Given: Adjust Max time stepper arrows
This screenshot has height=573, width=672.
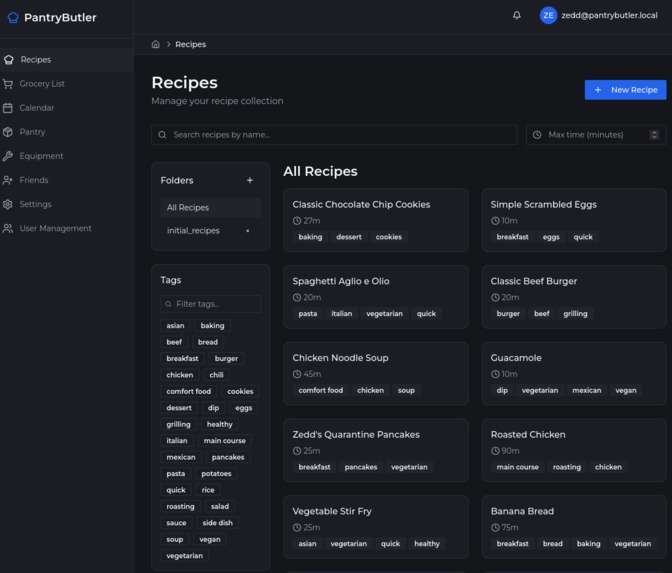Looking at the screenshot, I should [x=654, y=135].
